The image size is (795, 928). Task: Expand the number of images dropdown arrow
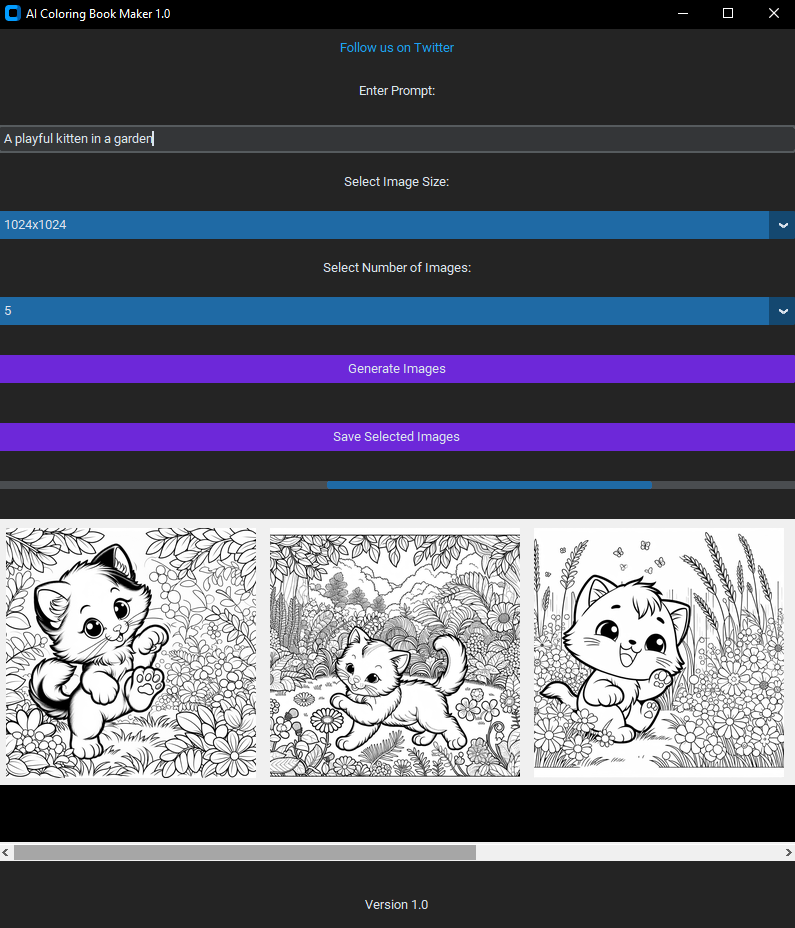(x=782, y=311)
